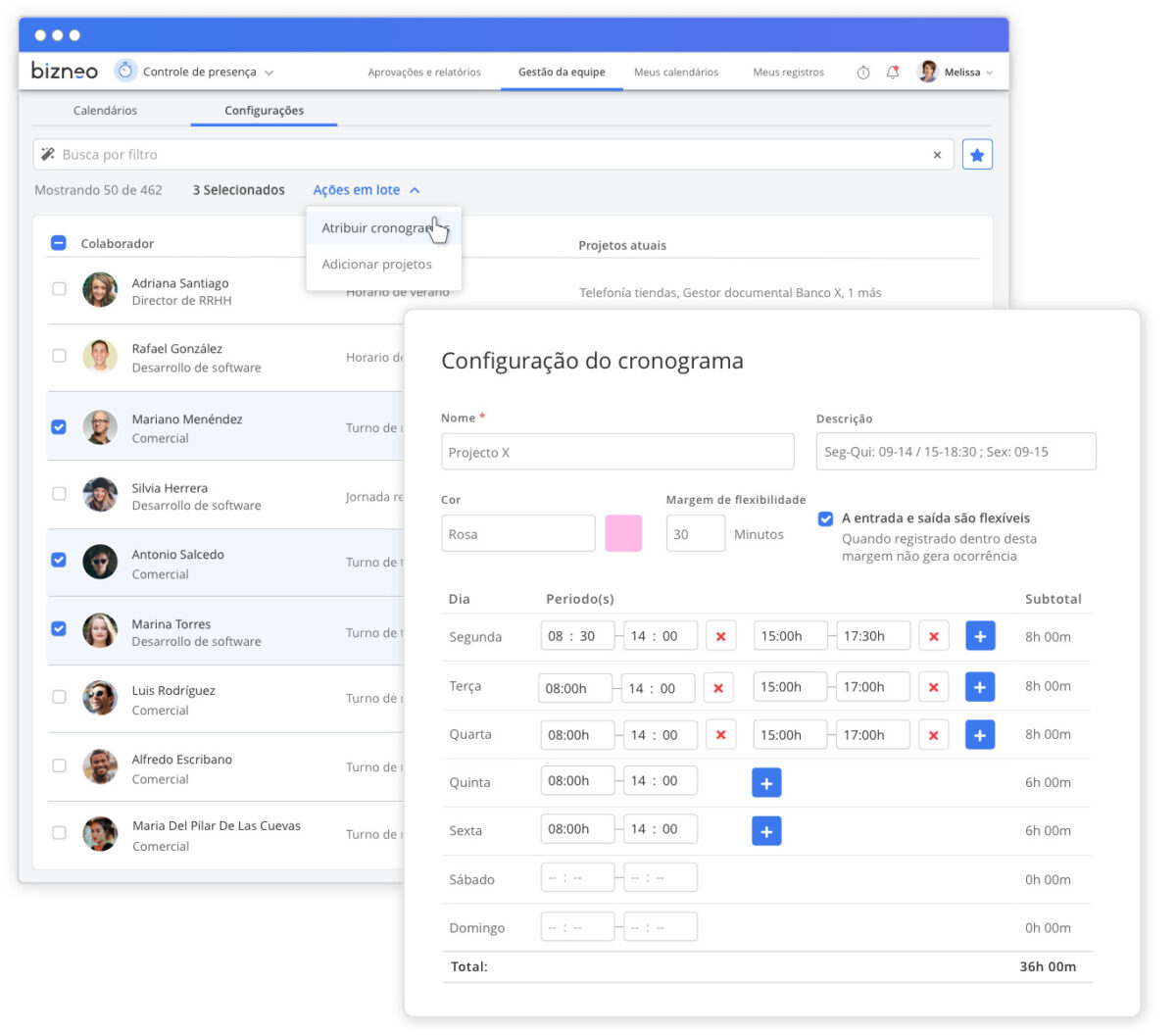Click the timer clock icon in header
1176x1035 pixels.
point(862,73)
